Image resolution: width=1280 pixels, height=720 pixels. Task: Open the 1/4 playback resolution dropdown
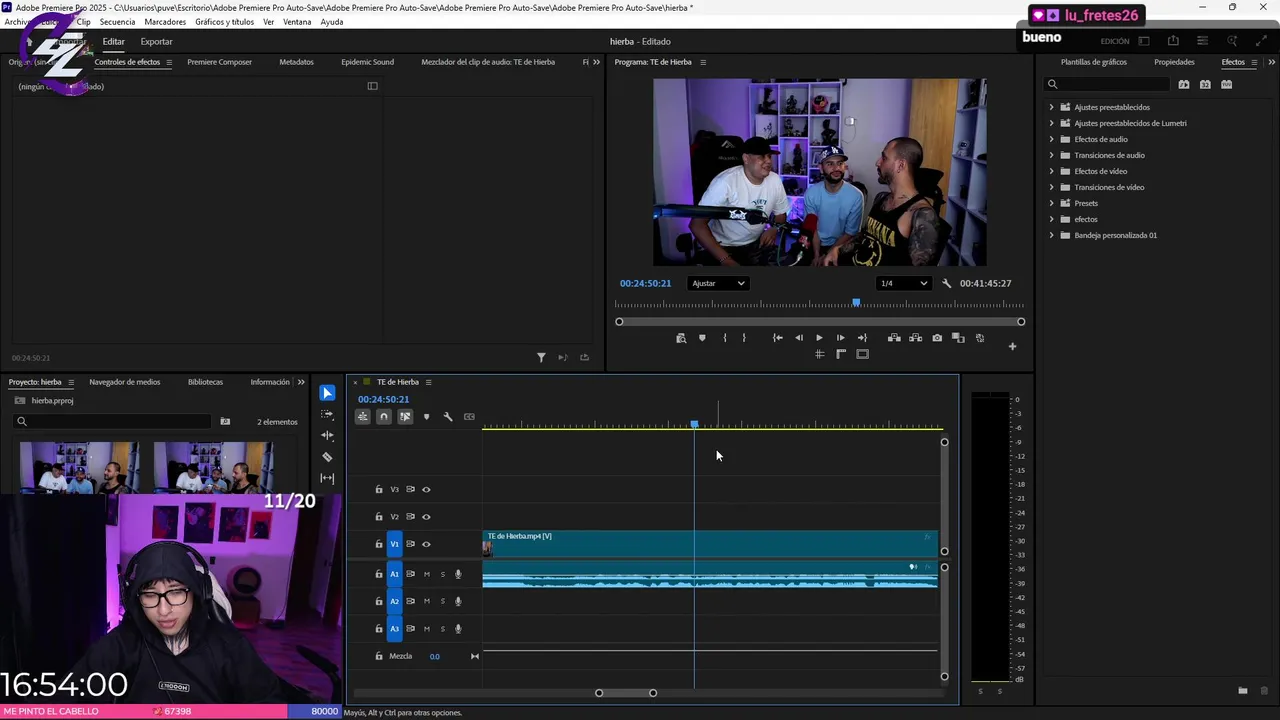coord(903,283)
